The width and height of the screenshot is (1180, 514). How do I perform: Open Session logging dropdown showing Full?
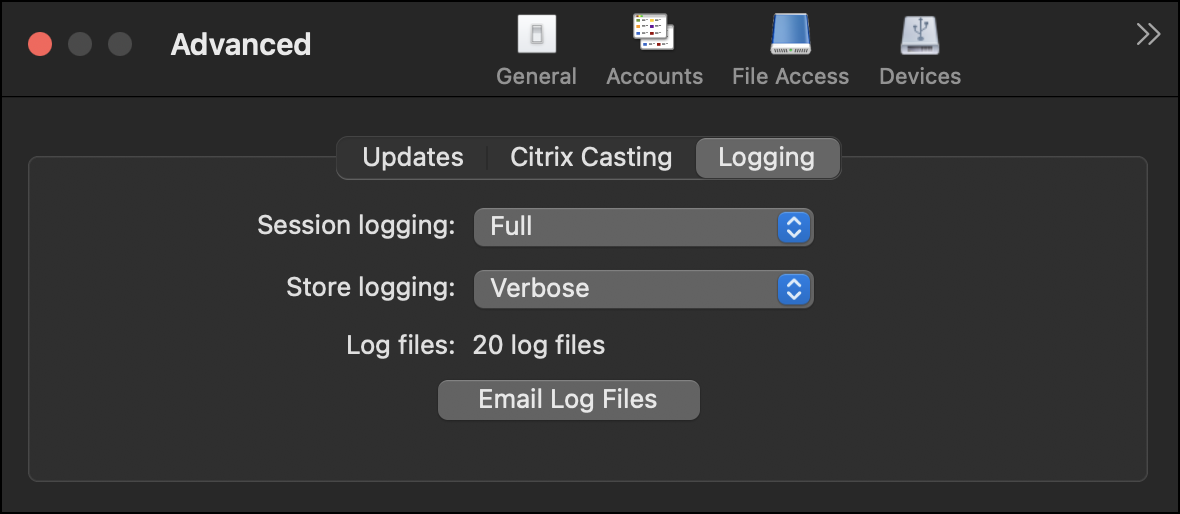click(643, 227)
